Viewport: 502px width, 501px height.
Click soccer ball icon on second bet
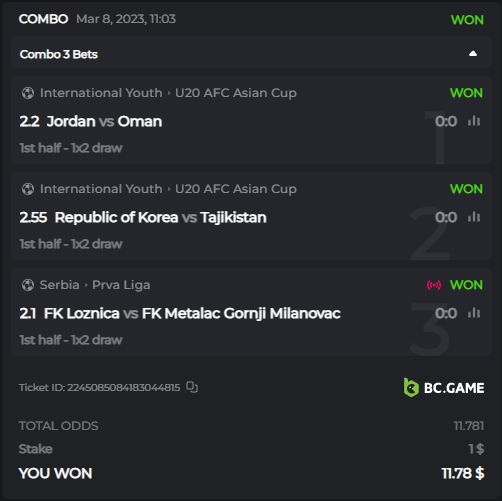28,189
